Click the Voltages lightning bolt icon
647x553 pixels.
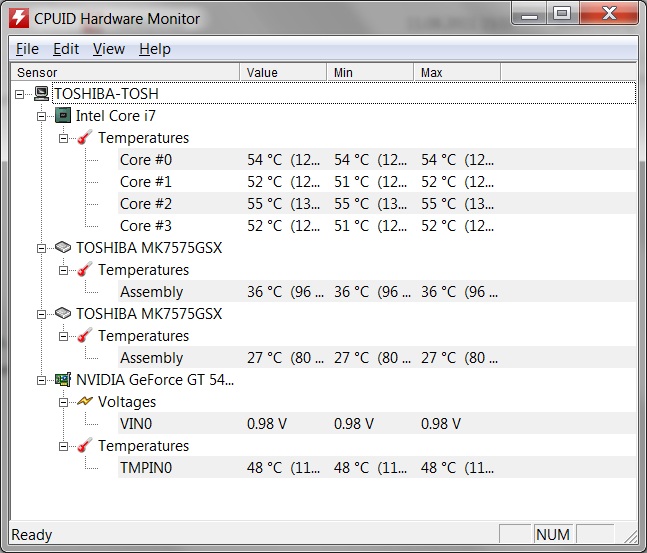pyautogui.click(x=85, y=401)
